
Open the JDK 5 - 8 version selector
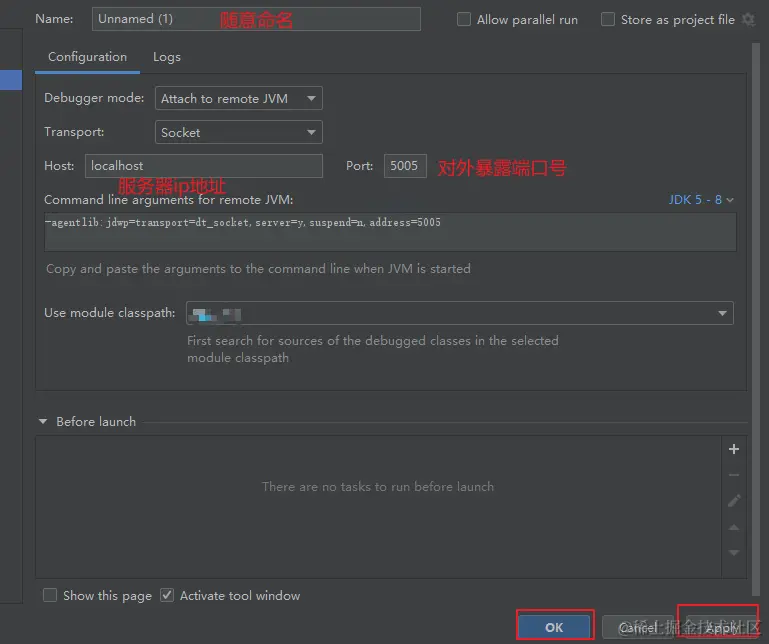(x=701, y=200)
